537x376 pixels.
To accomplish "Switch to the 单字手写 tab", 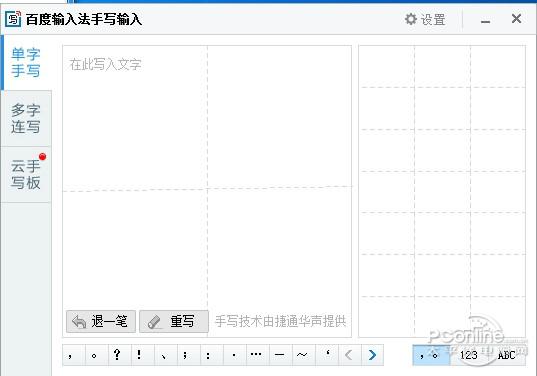I will (26, 63).
